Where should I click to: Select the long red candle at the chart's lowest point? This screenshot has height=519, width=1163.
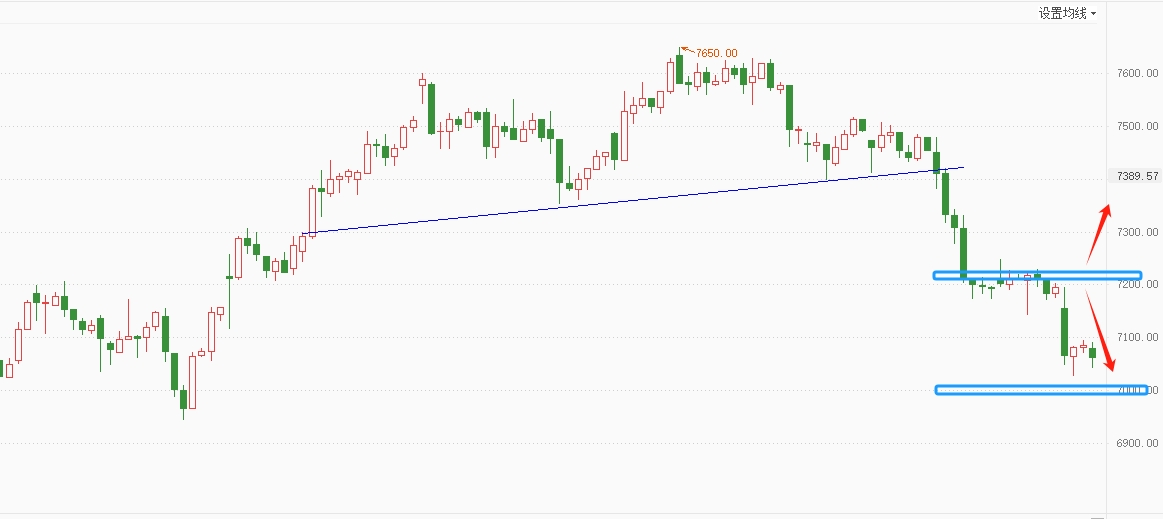tap(193, 382)
